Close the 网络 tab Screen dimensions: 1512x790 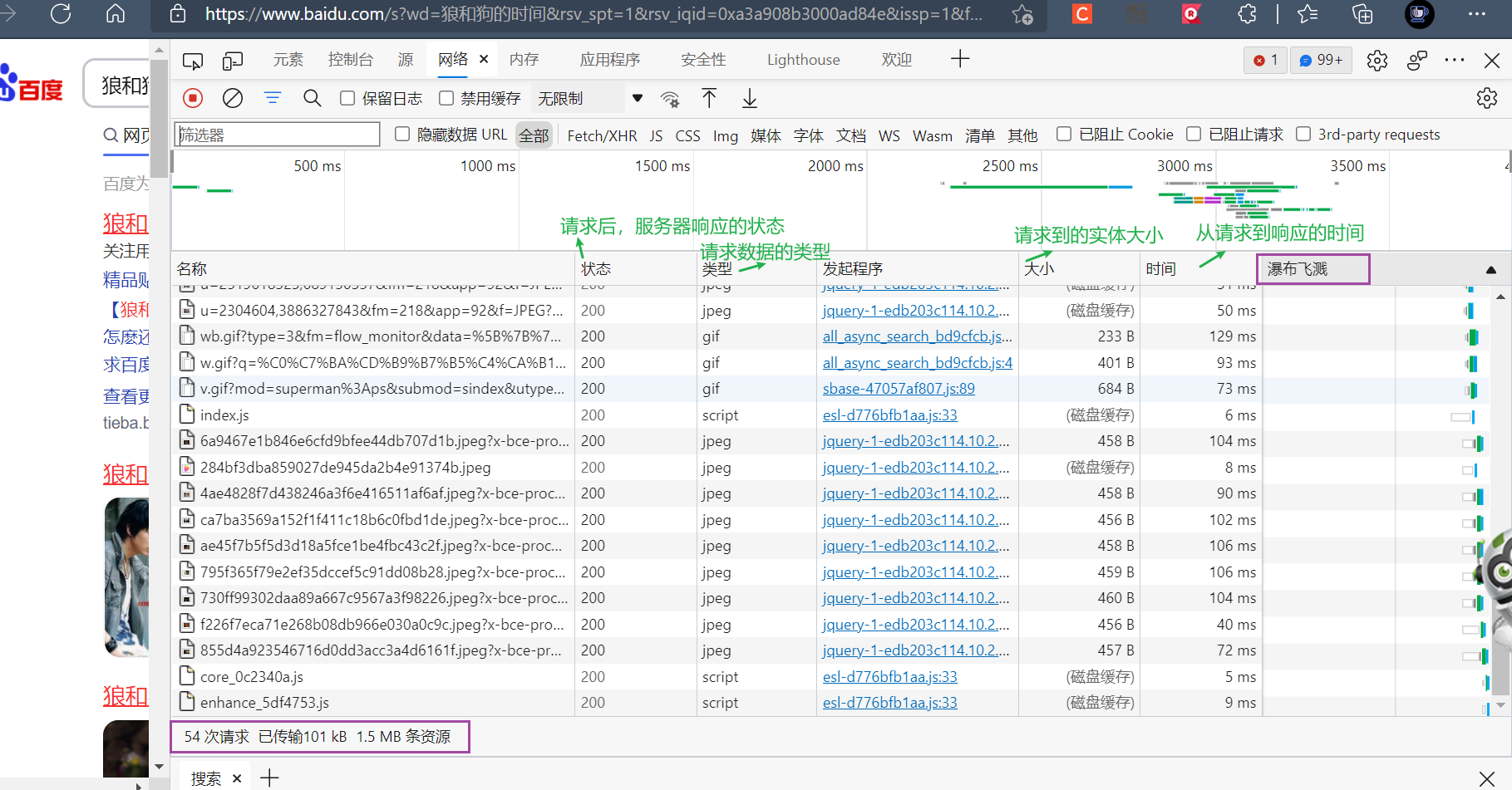[484, 59]
